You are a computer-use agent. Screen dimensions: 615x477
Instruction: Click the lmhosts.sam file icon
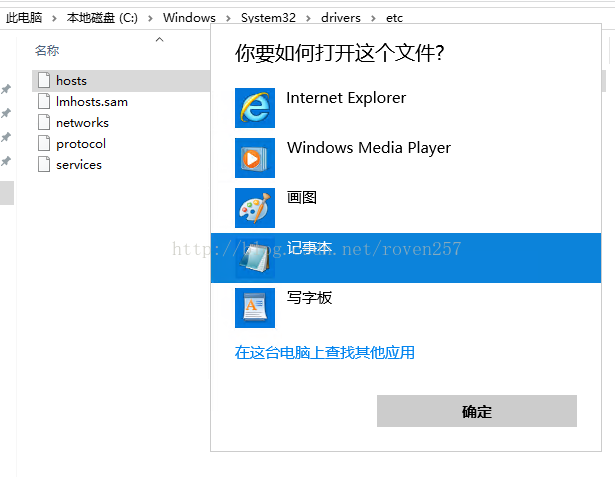[44, 101]
